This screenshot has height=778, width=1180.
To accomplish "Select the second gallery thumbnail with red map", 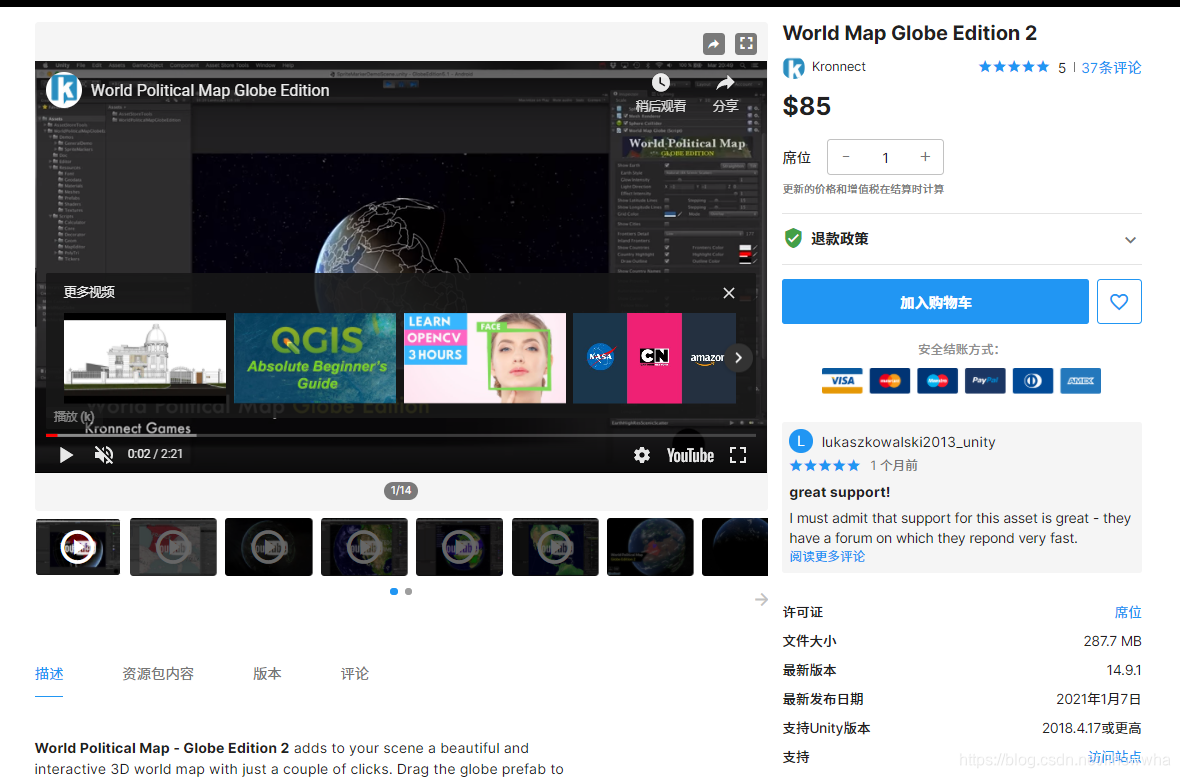I will tap(173, 547).
